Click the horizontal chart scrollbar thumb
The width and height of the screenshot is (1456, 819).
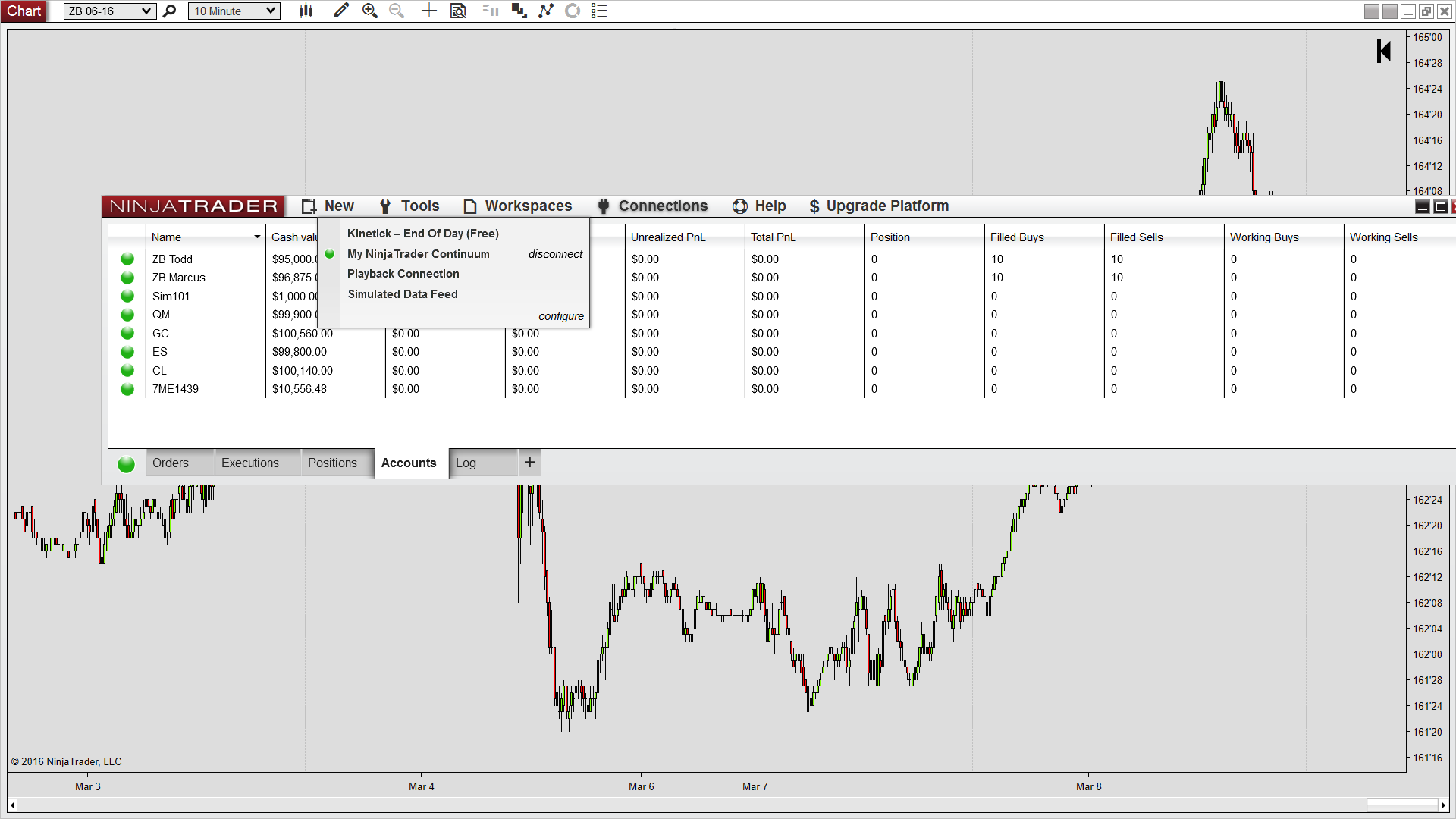click(1402, 805)
